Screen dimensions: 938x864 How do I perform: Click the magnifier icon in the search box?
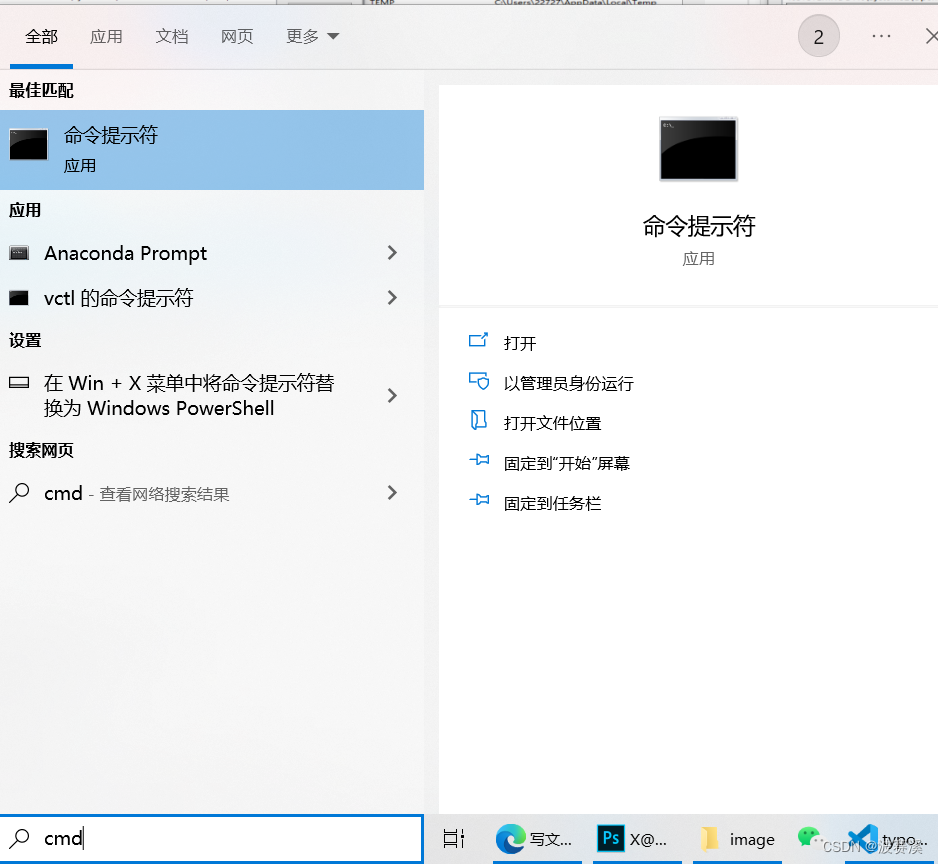click(20, 838)
